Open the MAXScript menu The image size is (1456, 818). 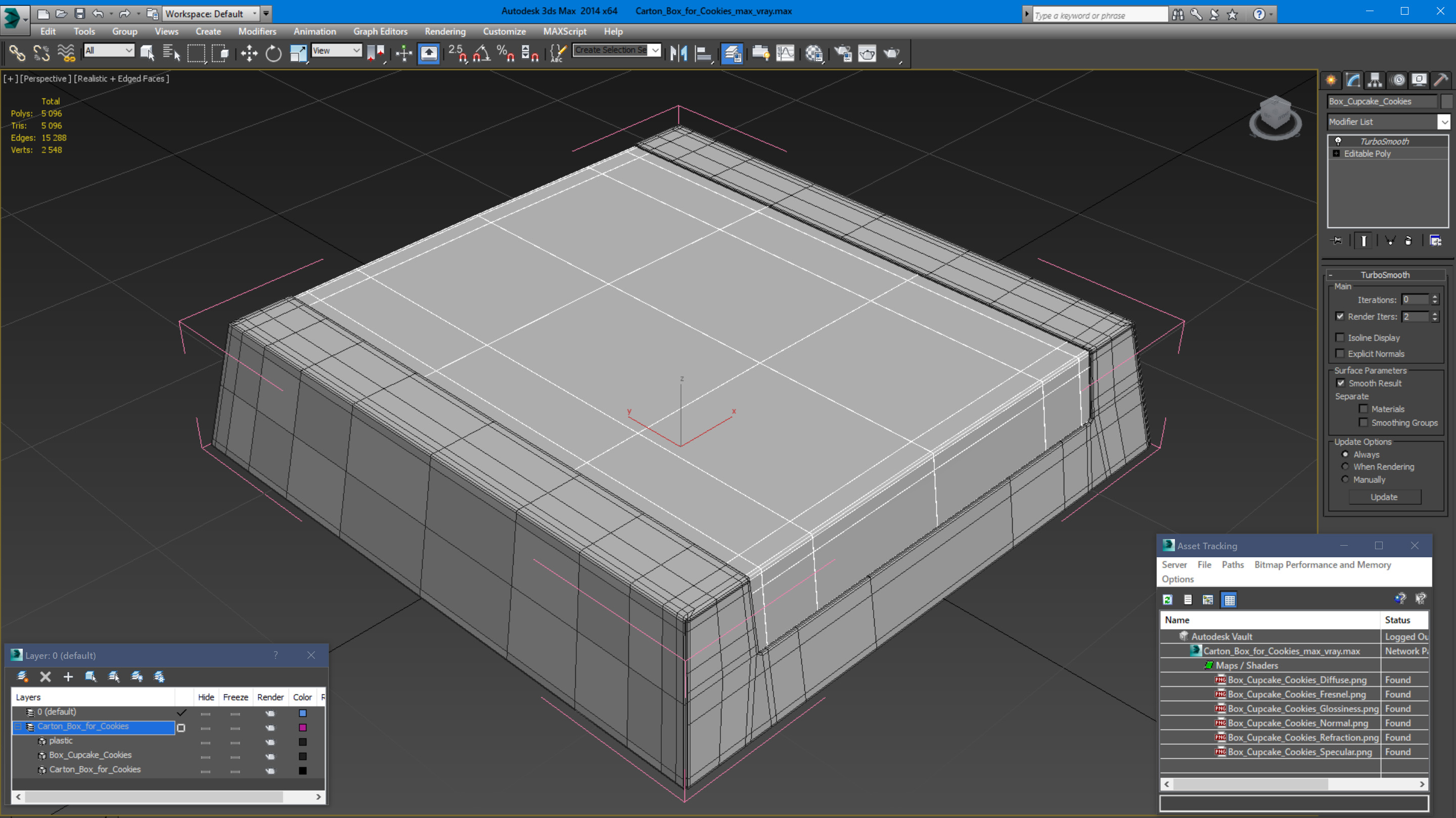[x=564, y=32]
